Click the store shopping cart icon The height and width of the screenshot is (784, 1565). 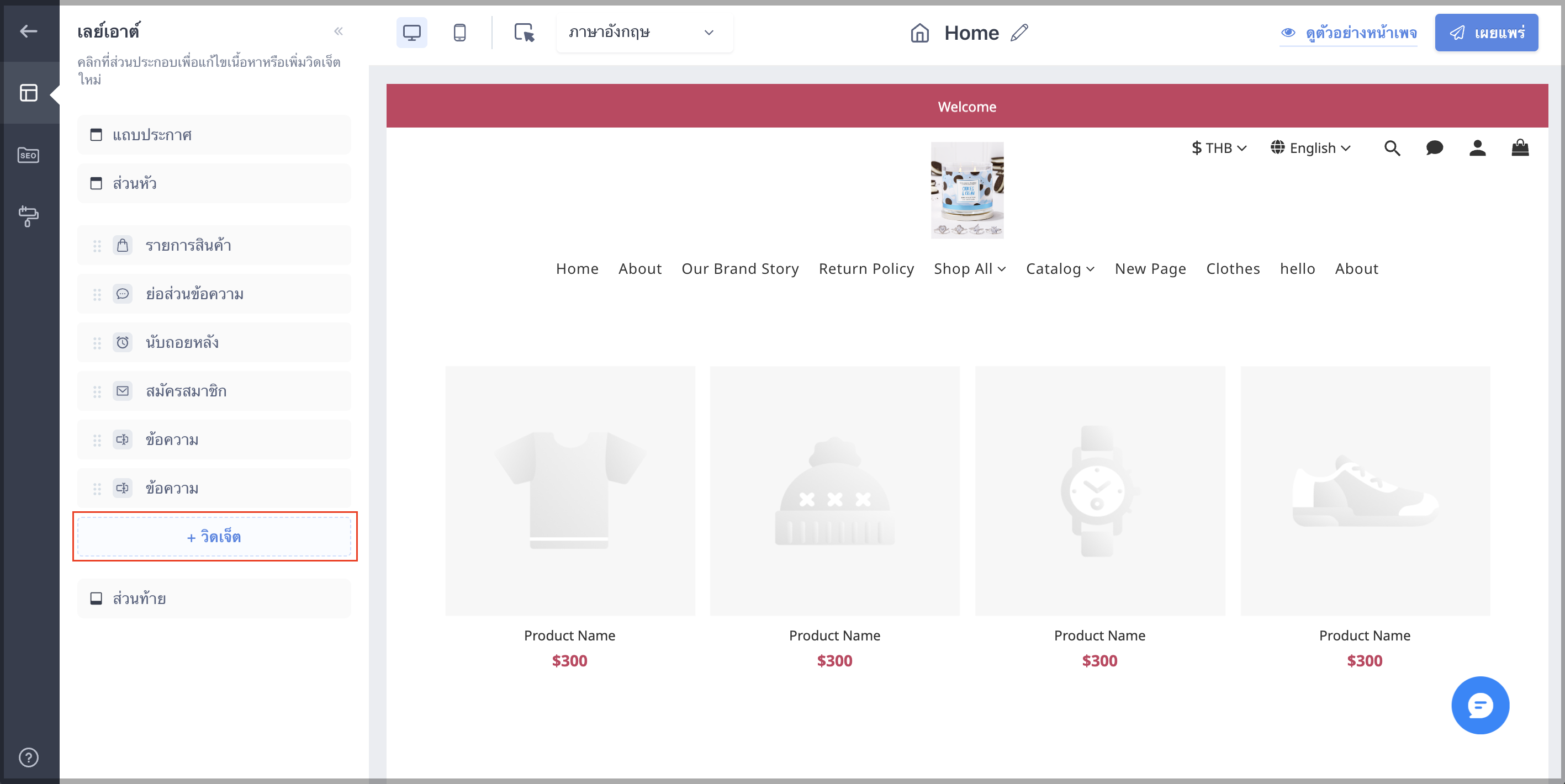pyautogui.click(x=1520, y=147)
